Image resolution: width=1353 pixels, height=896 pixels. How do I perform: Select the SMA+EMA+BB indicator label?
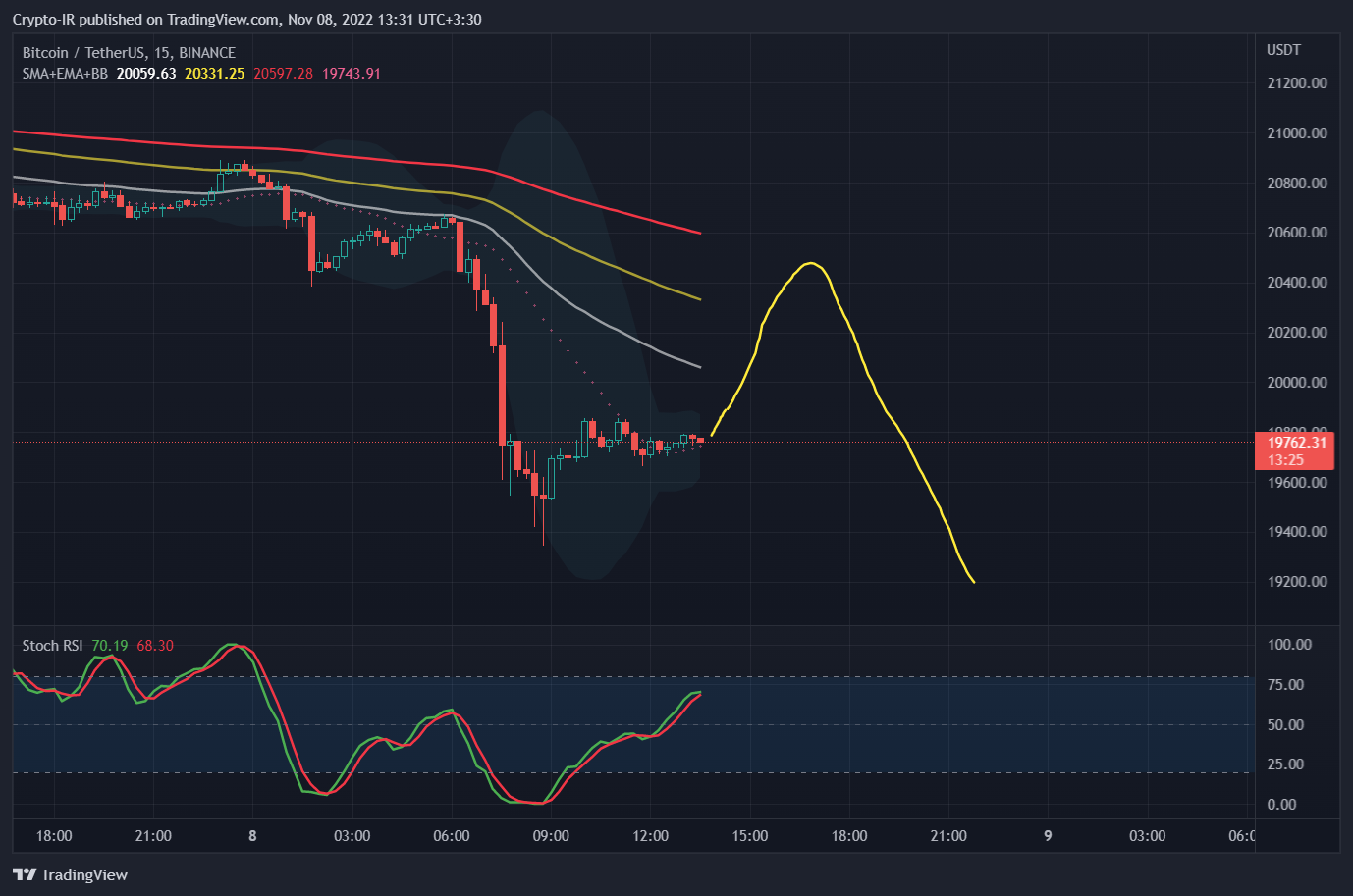tap(65, 74)
